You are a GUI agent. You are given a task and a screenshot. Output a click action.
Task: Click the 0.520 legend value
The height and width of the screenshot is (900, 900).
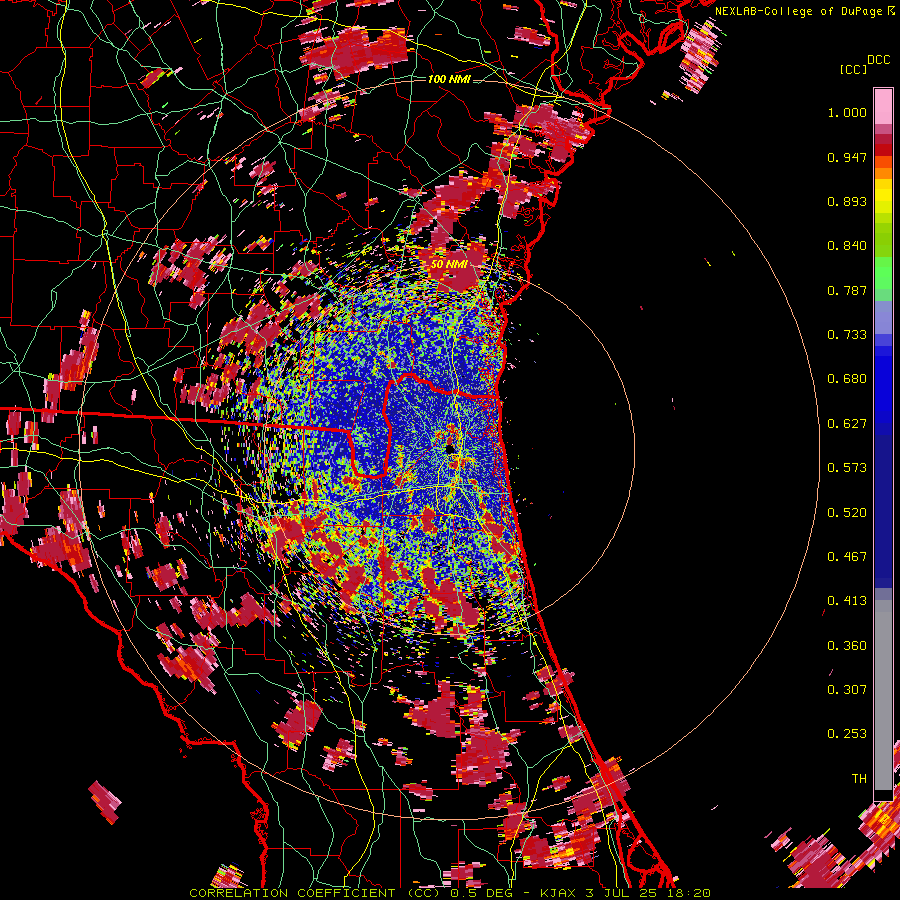tap(847, 513)
